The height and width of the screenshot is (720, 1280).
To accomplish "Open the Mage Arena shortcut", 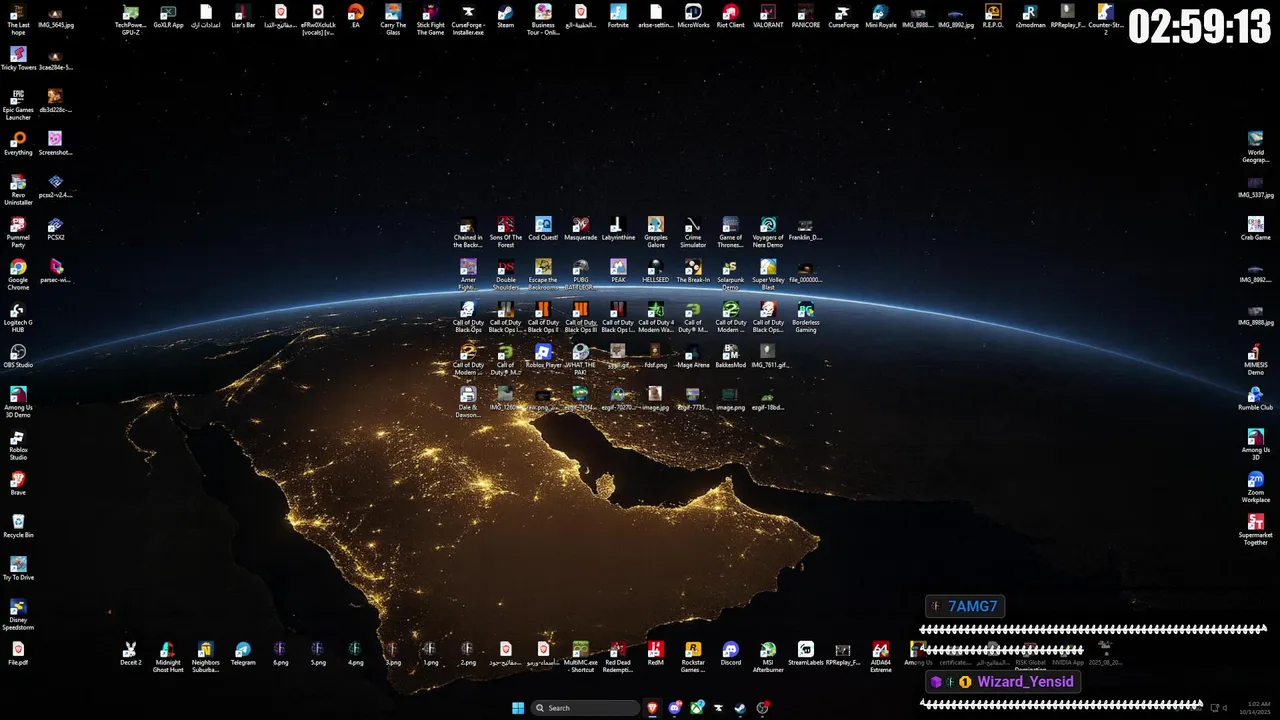I will coord(693,357).
